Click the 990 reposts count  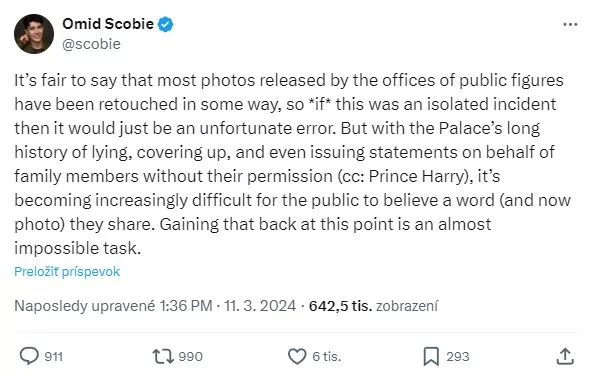(x=190, y=356)
